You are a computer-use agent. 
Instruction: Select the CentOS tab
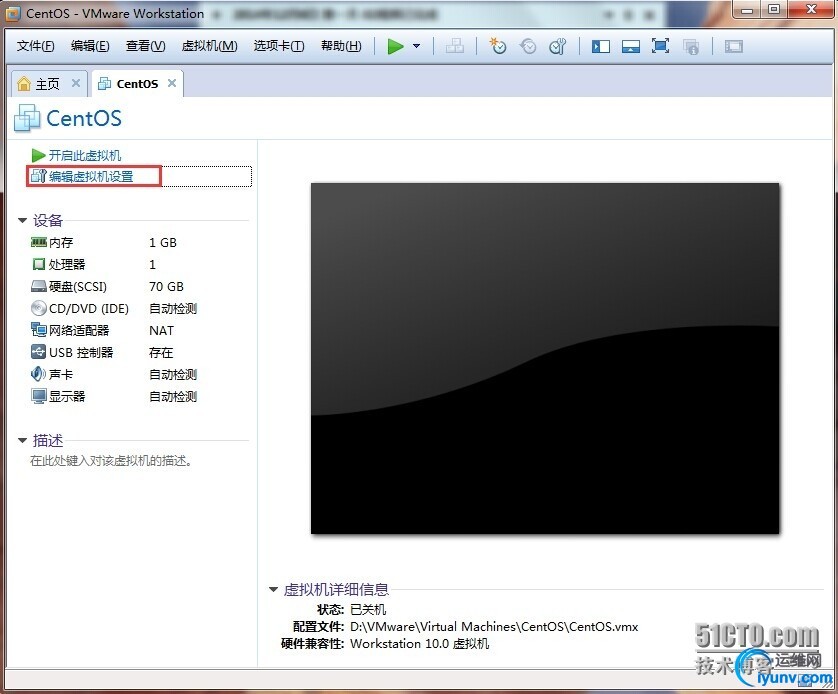click(x=137, y=84)
